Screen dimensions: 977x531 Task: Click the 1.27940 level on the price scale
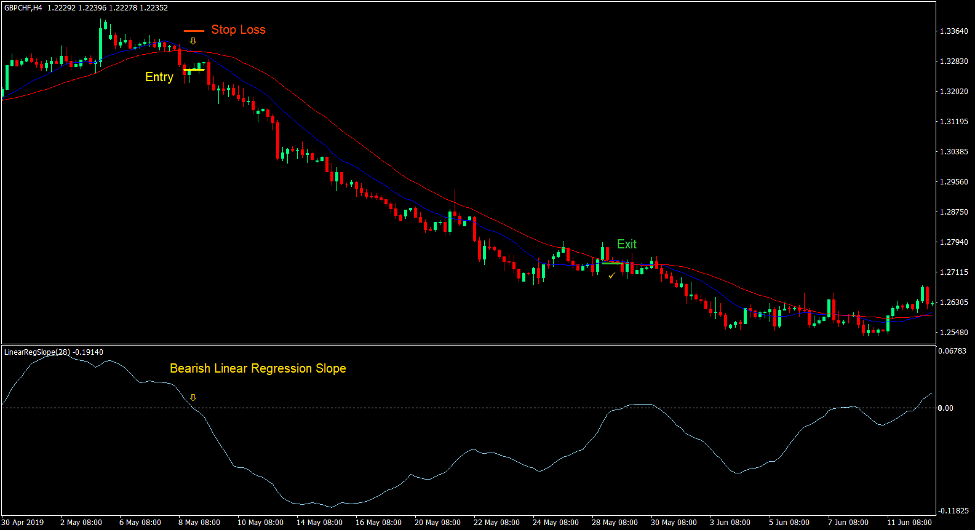tap(953, 242)
